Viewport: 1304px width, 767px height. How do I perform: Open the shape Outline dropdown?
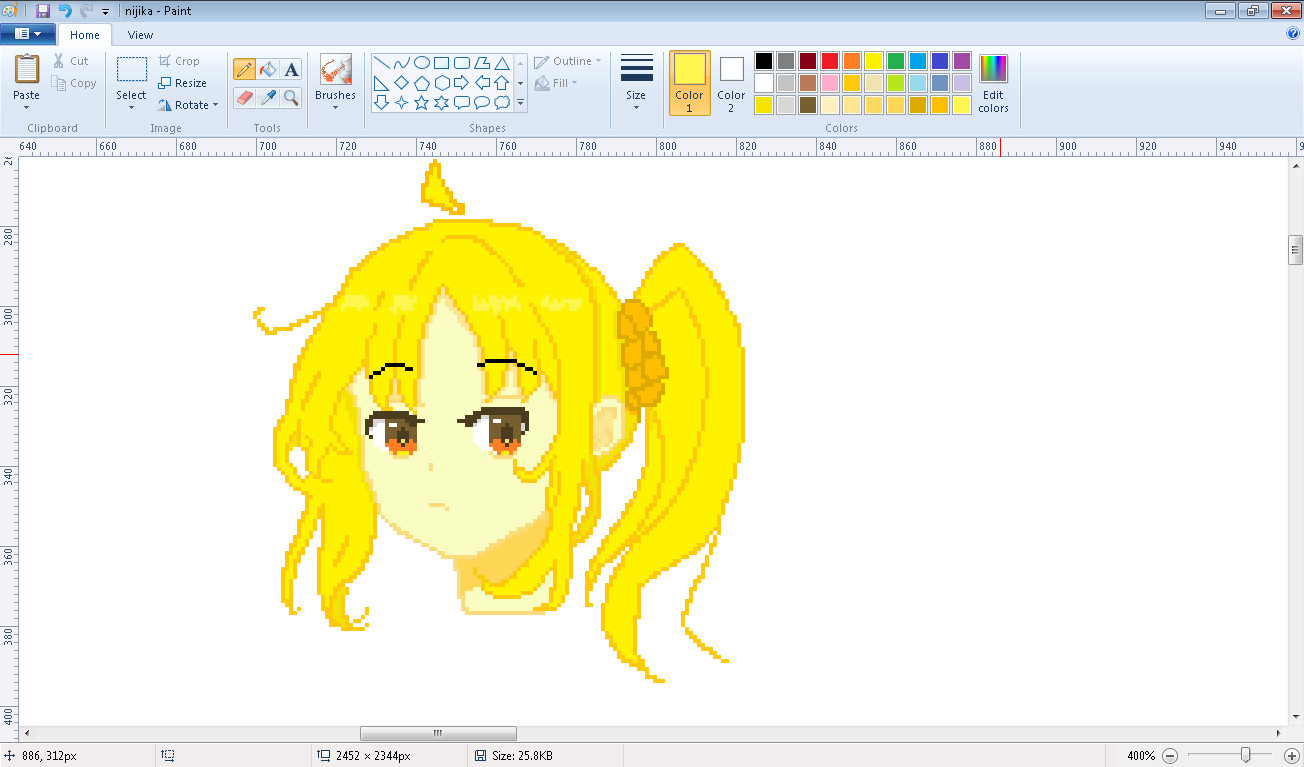pos(568,61)
